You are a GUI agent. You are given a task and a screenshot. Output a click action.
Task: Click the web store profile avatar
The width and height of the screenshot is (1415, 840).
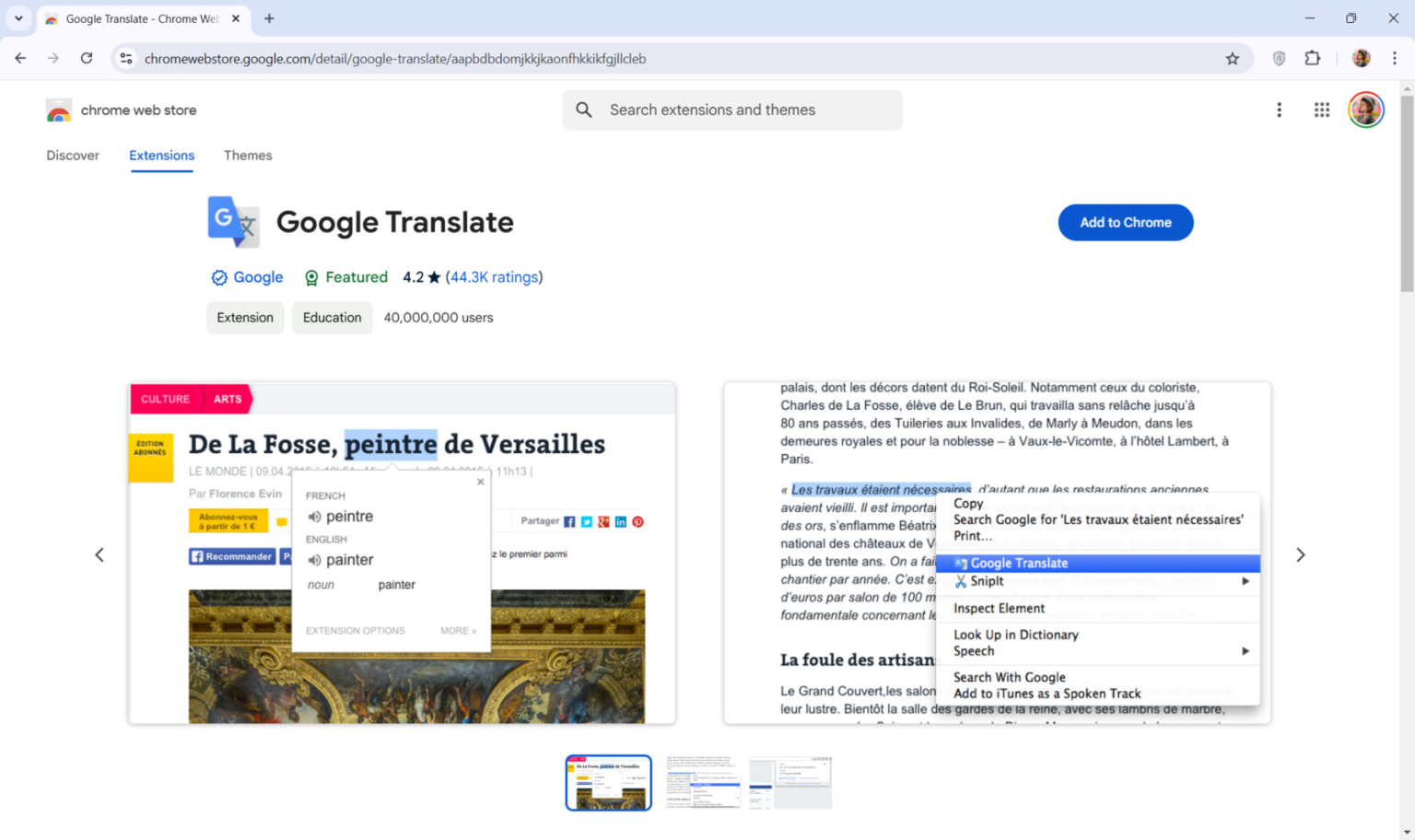(x=1366, y=110)
